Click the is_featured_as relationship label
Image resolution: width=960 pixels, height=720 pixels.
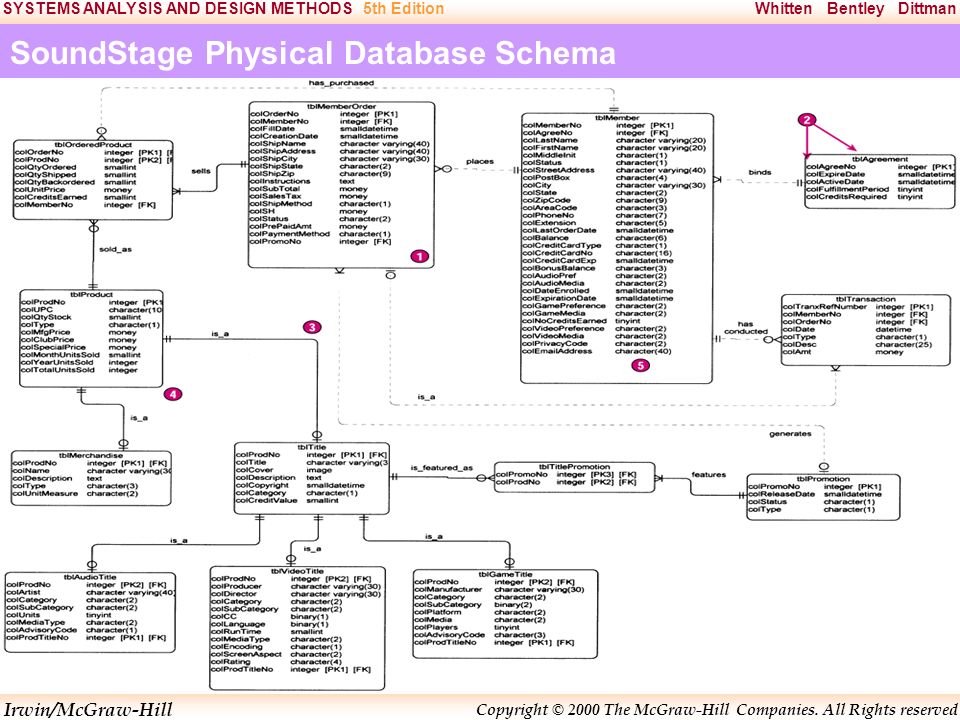point(441,468)
